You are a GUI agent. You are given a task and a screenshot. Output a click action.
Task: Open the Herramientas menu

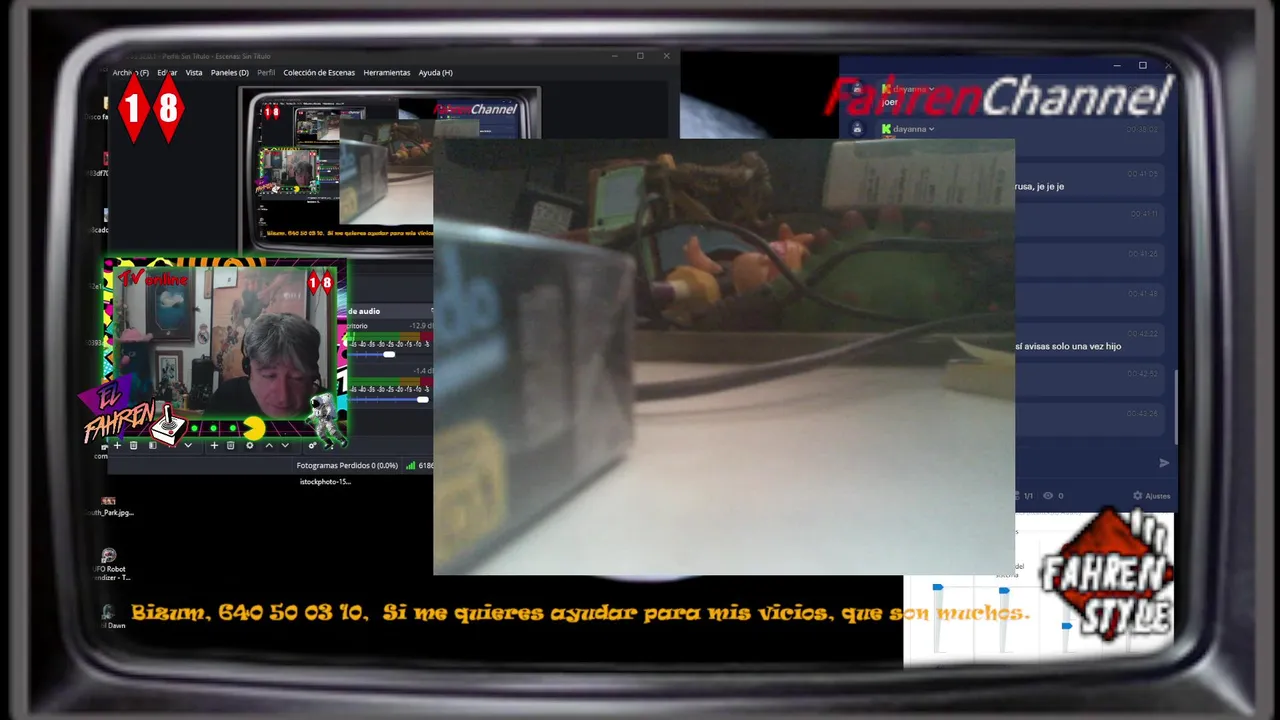point(387,73)
